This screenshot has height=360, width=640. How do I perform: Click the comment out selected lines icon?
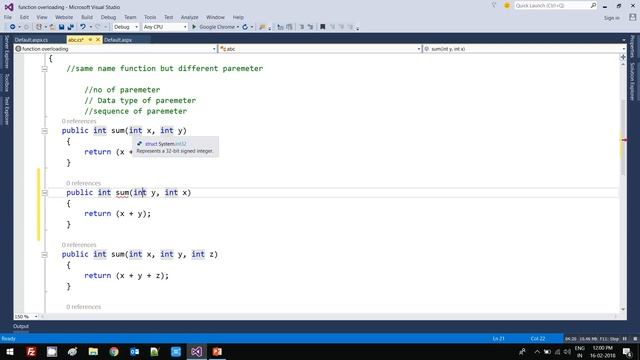302,27
